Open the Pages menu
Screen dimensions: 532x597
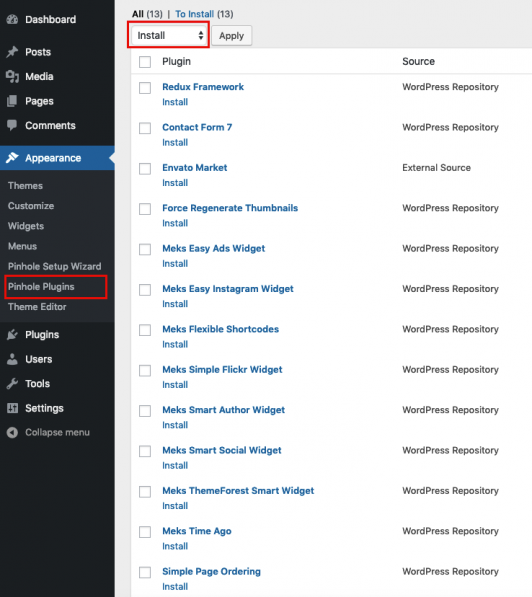pos(39,101)
